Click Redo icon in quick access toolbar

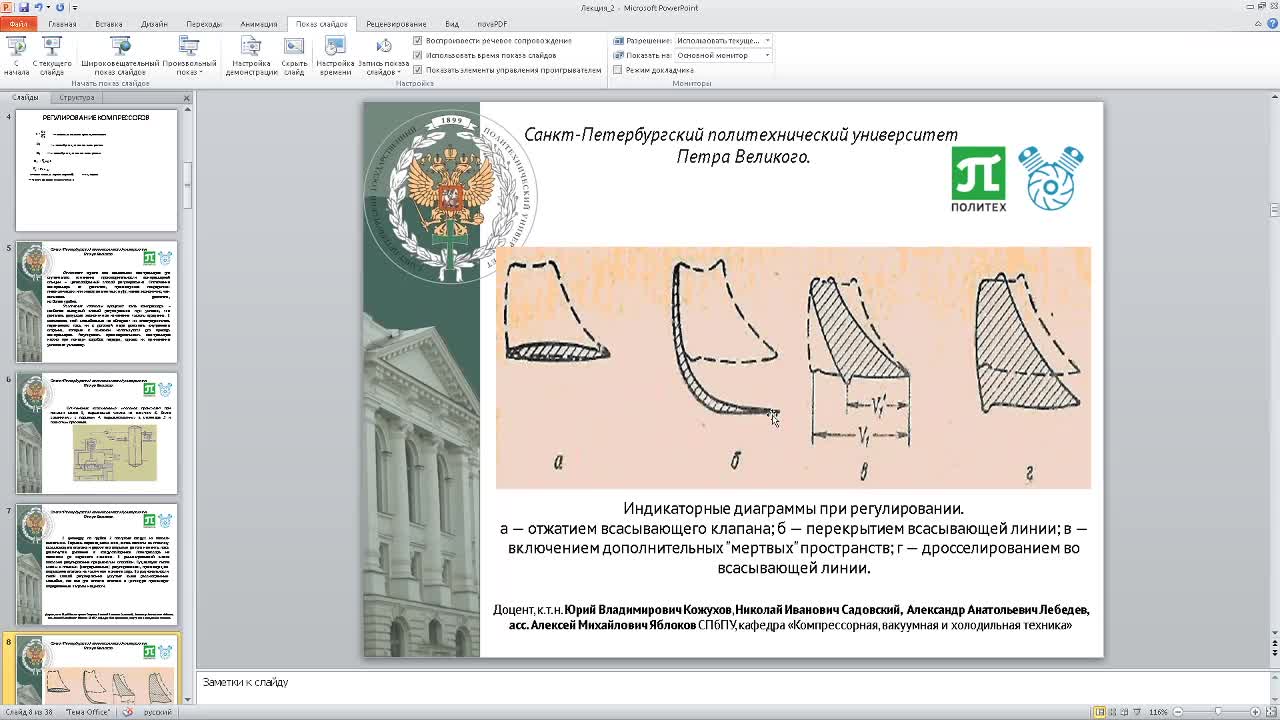[60, 7]
